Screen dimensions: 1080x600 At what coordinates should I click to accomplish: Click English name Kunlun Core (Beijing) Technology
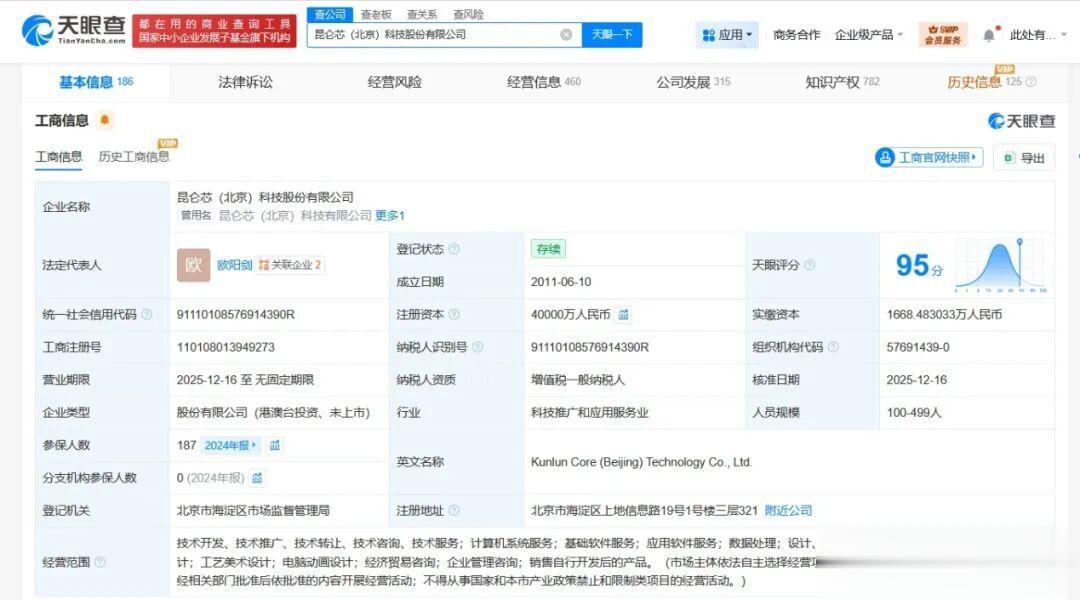pyautogui.click(x=641, y=462)
